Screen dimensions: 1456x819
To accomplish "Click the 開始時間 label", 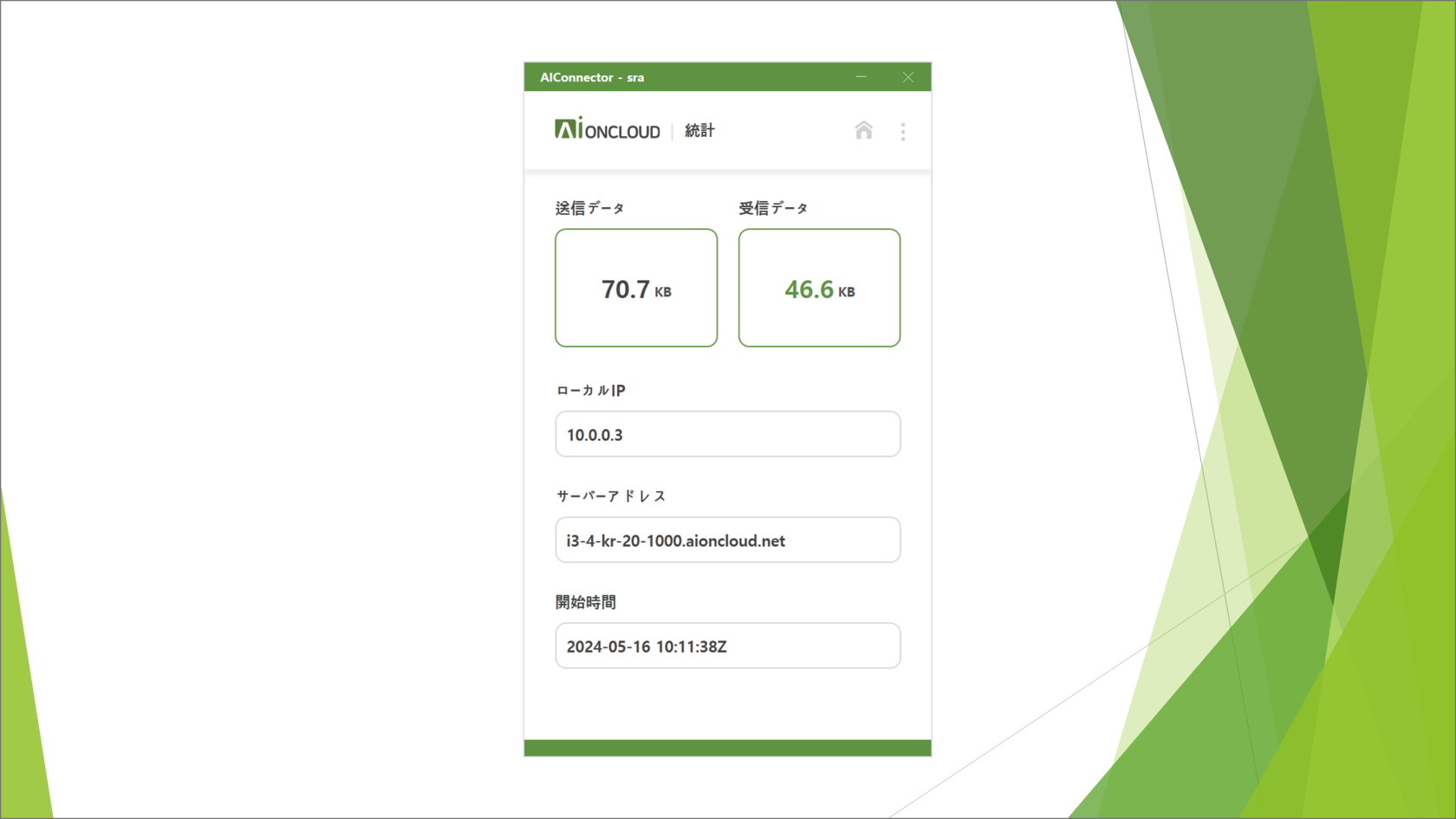I will click(586, 602).
